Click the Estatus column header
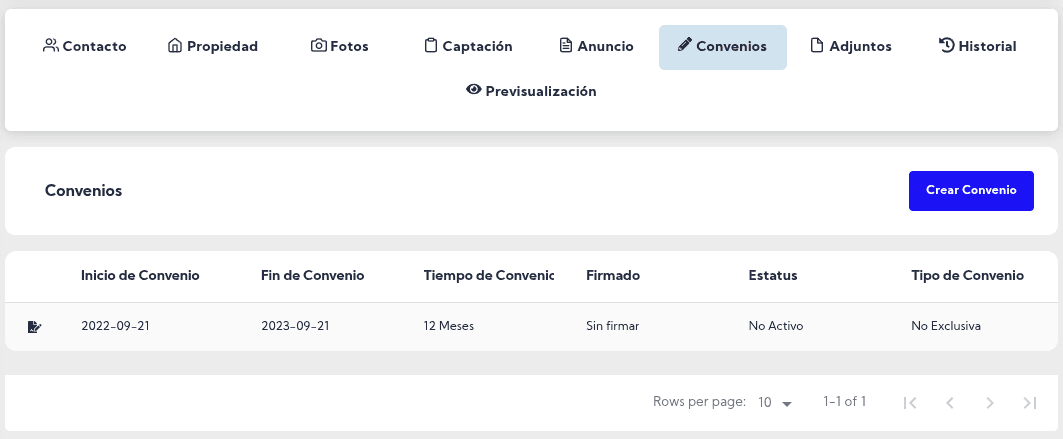 (x=772, y=275)
